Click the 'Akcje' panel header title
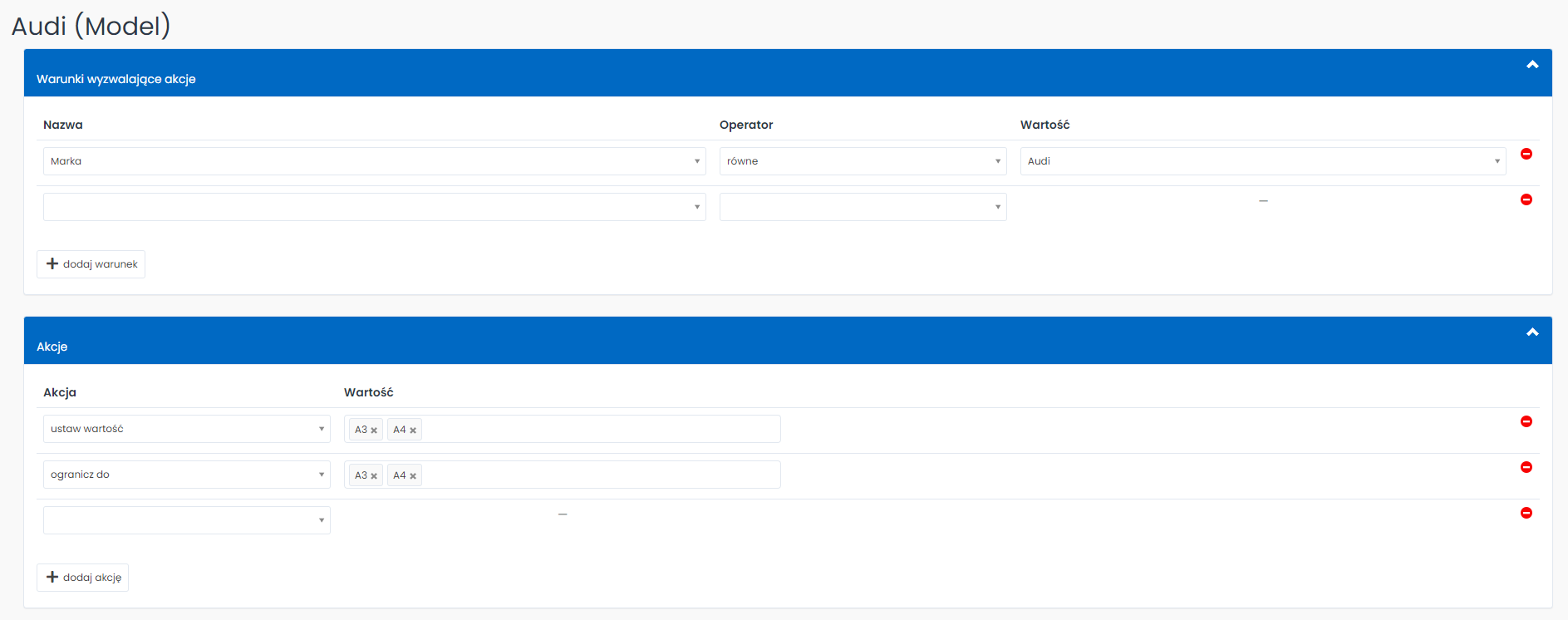1568x620 pixels. coord(52,347)
